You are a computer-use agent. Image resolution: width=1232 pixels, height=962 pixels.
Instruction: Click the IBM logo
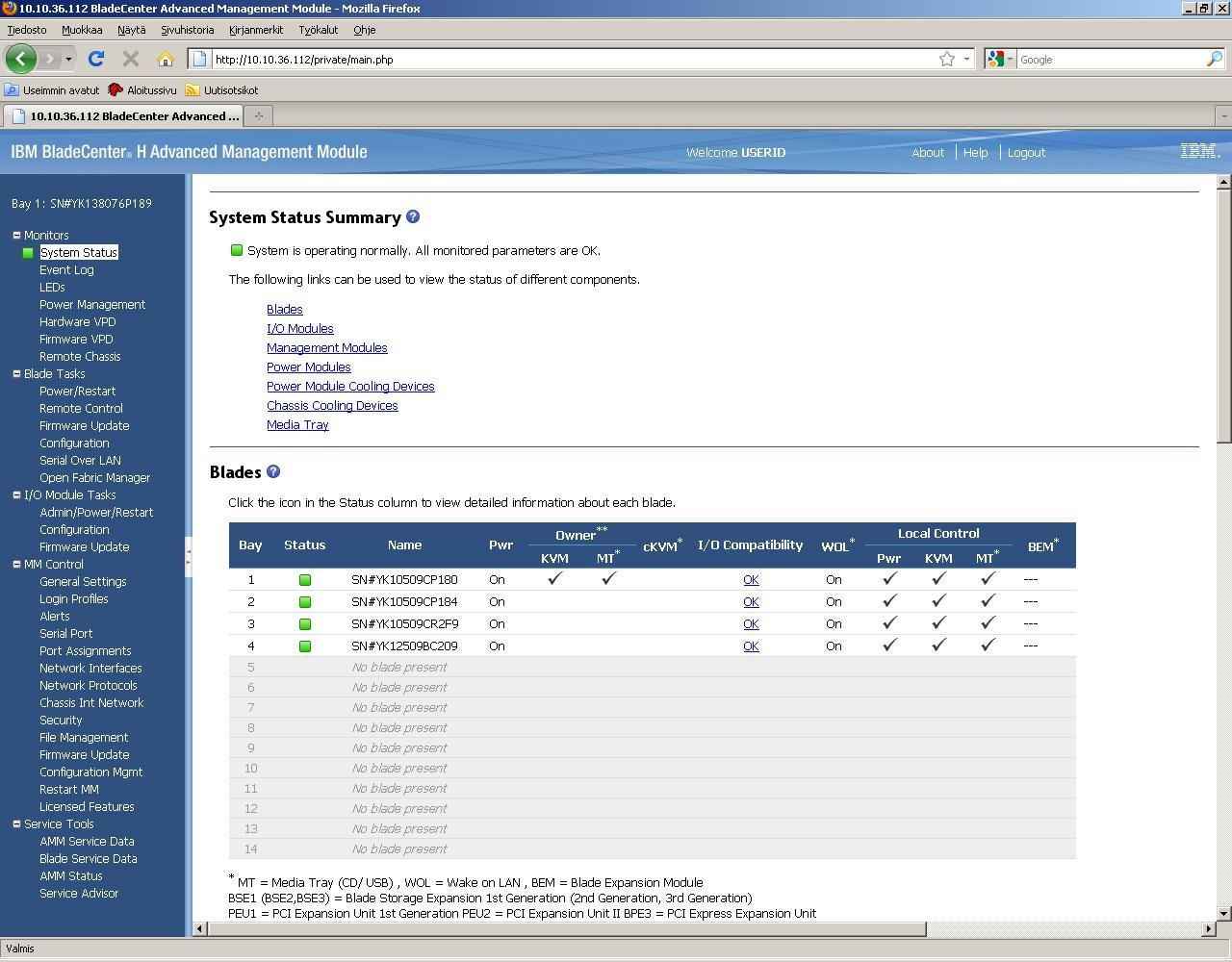(1200, 151)
